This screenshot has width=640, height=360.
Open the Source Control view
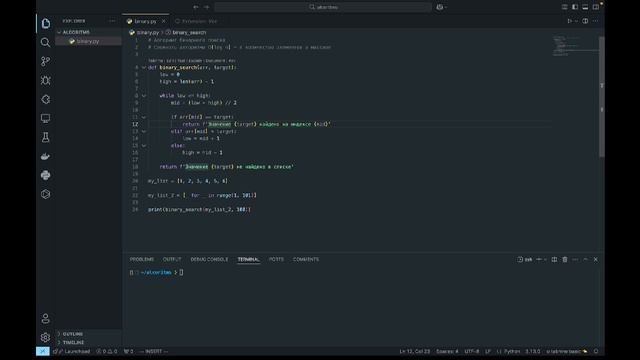(45, 61)
